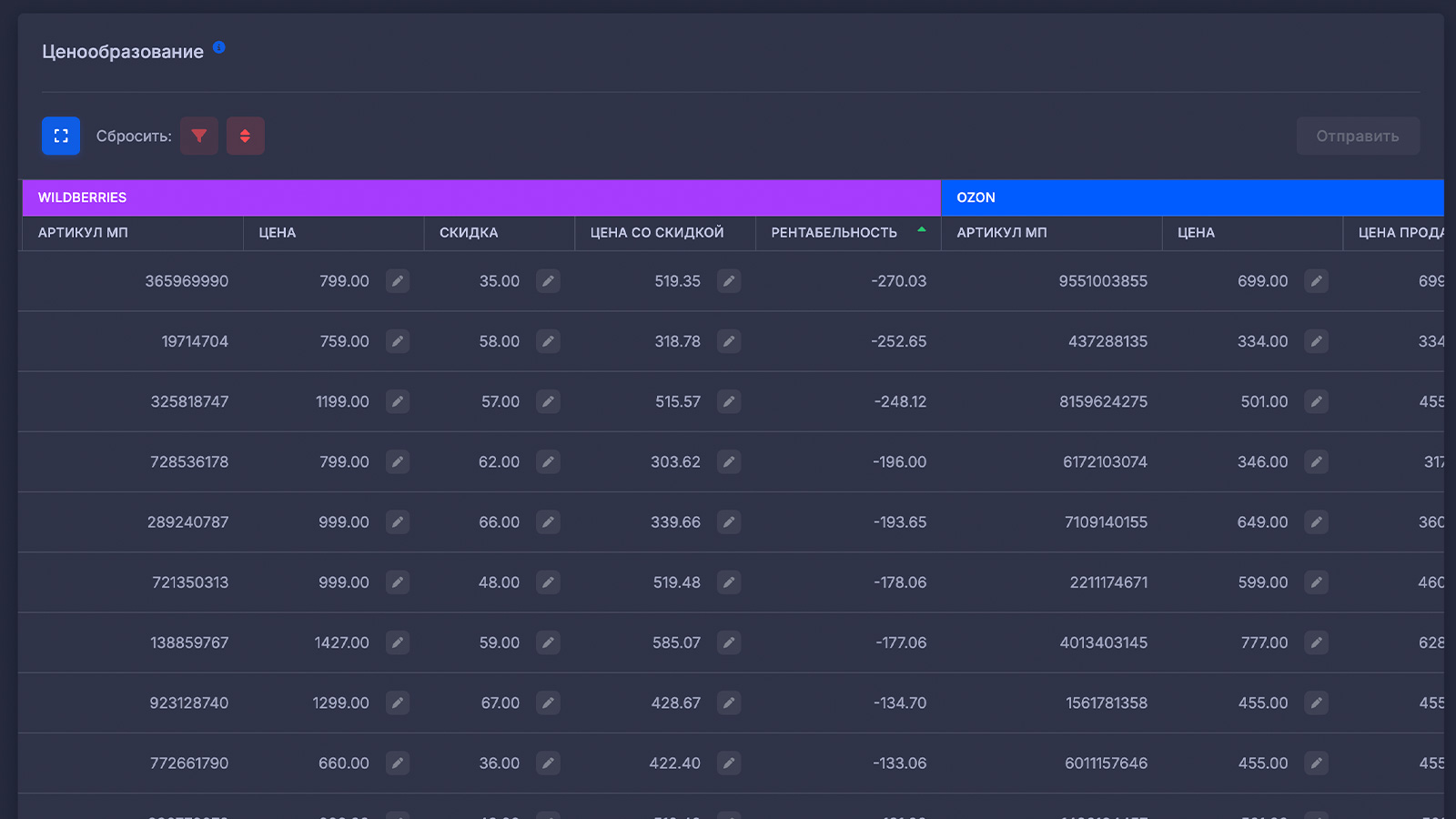Edit discount 36.00 for article 772661790
The height and width of the screenshot is (819, 1456).
click(x=548, y=763)
